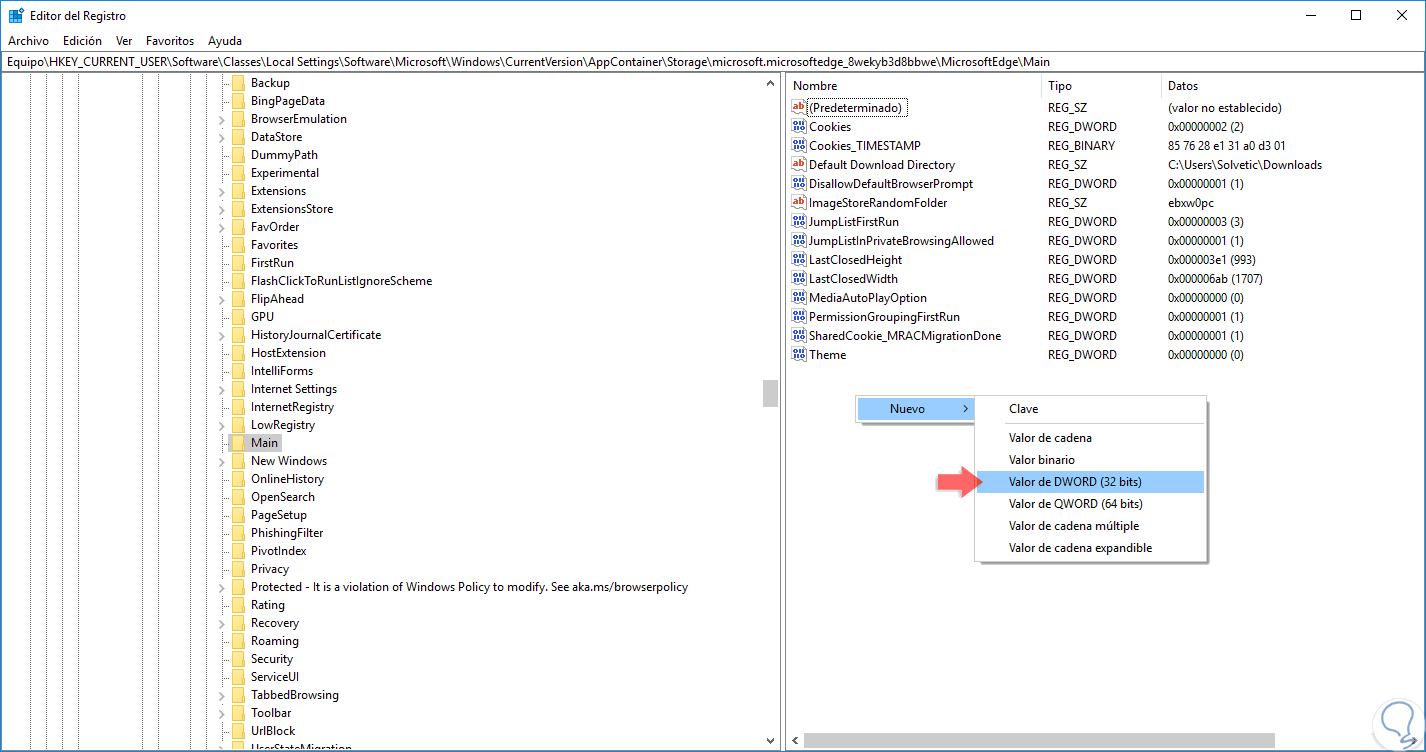Expand the Internet Settings key
This screenshot has height=752, width=1426.
click(x=222, y=389)
